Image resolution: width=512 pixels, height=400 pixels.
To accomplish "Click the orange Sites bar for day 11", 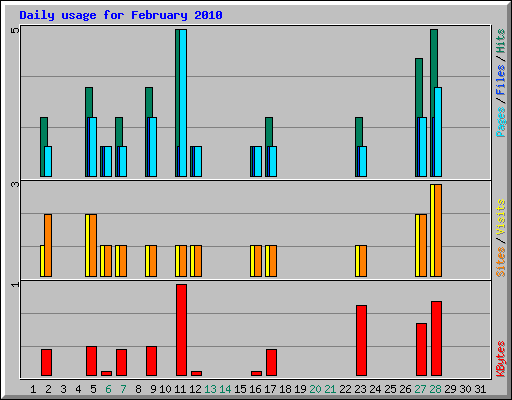I will [x=183, y=261].
